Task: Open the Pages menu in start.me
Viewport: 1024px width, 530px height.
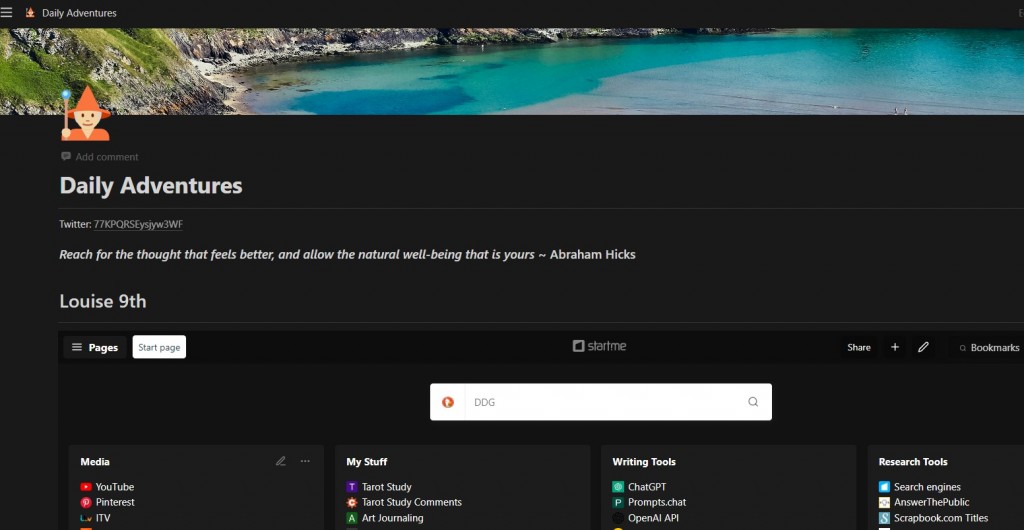Action: 95,347
